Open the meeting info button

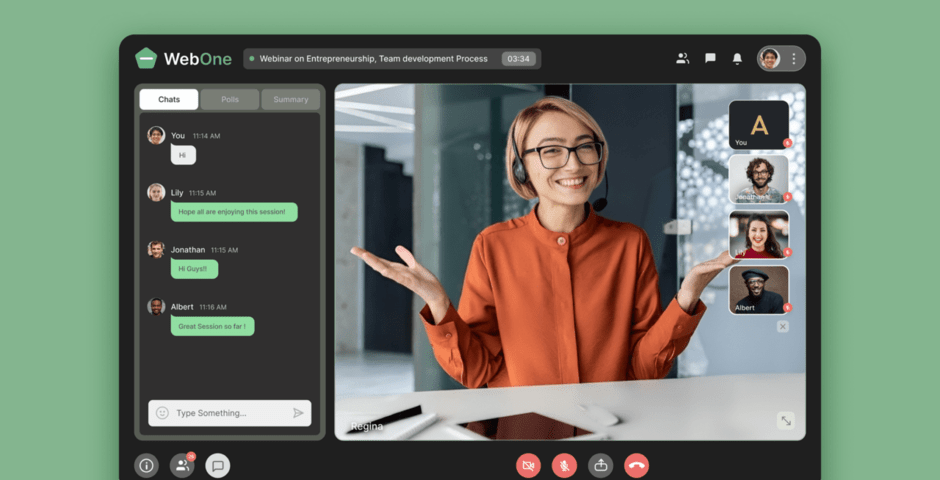click(146, 466)
